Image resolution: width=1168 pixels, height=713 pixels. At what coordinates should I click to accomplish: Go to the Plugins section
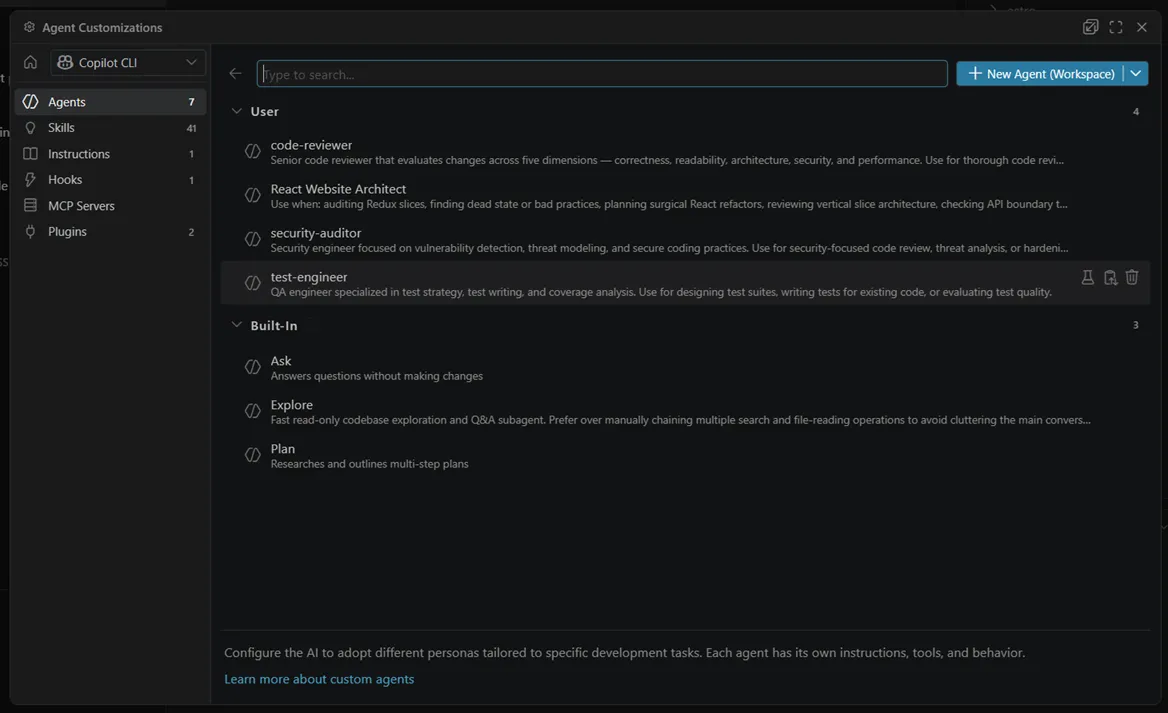[x=110, y=232]
